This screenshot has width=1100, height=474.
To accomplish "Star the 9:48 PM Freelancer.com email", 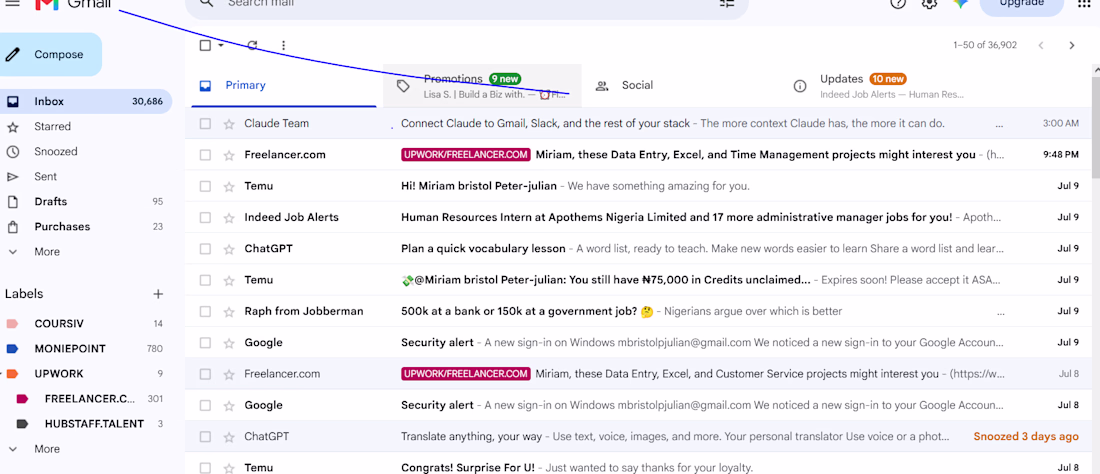I will pyautogui.click(x=228, y=155).
